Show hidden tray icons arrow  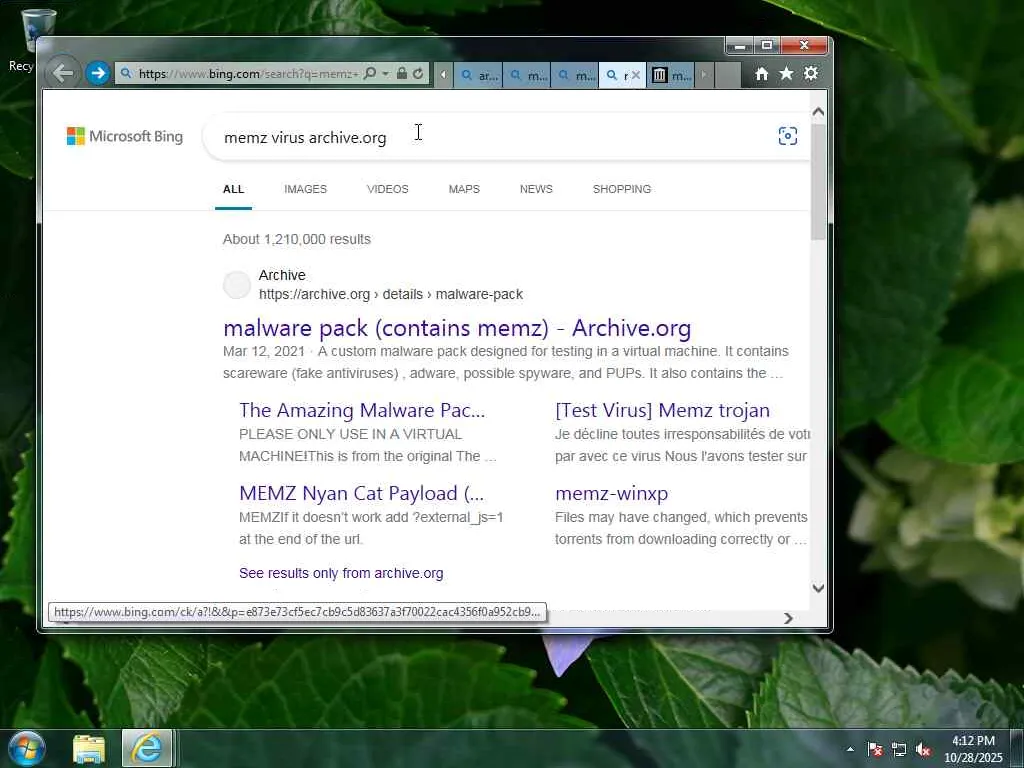point(850,750)
